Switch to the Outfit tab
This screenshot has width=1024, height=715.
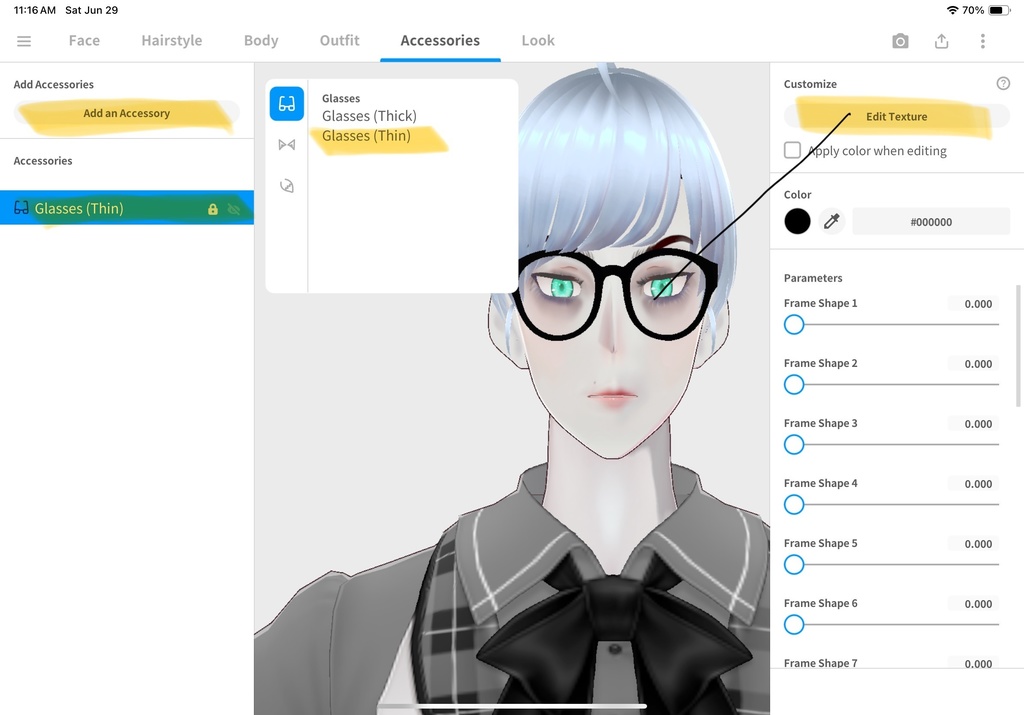pos(340,40)
